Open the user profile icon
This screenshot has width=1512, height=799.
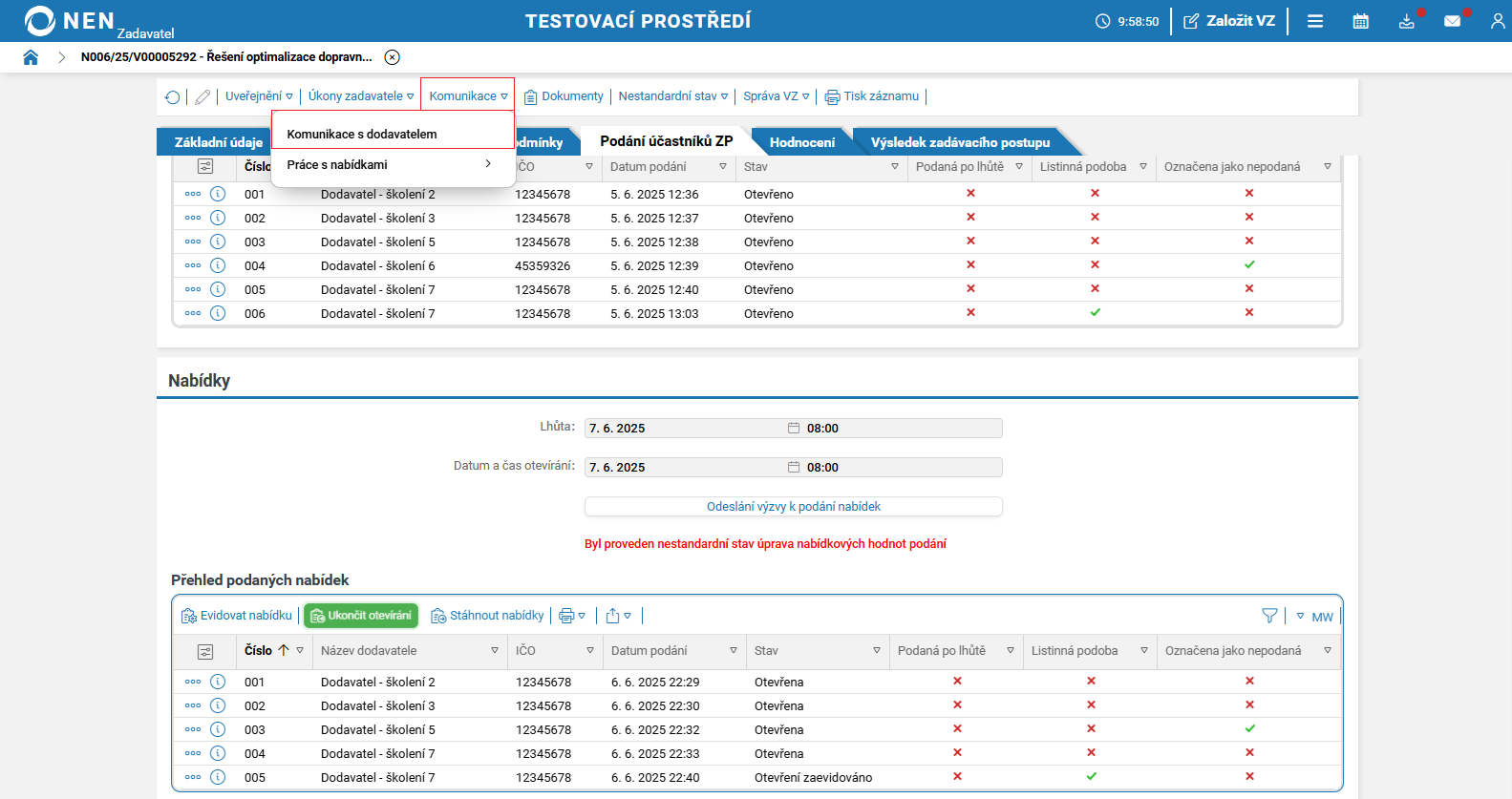pos(1497,21)
